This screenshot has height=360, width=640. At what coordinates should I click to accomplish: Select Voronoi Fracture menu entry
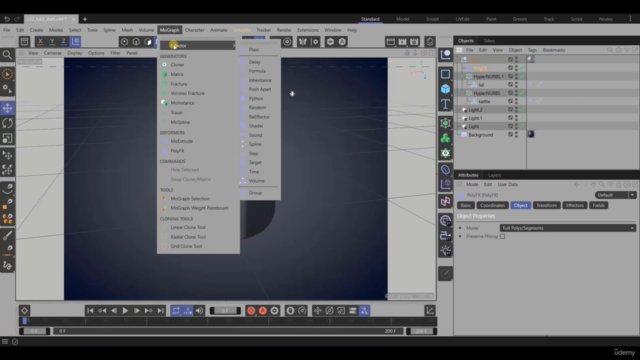pos(187,93)
